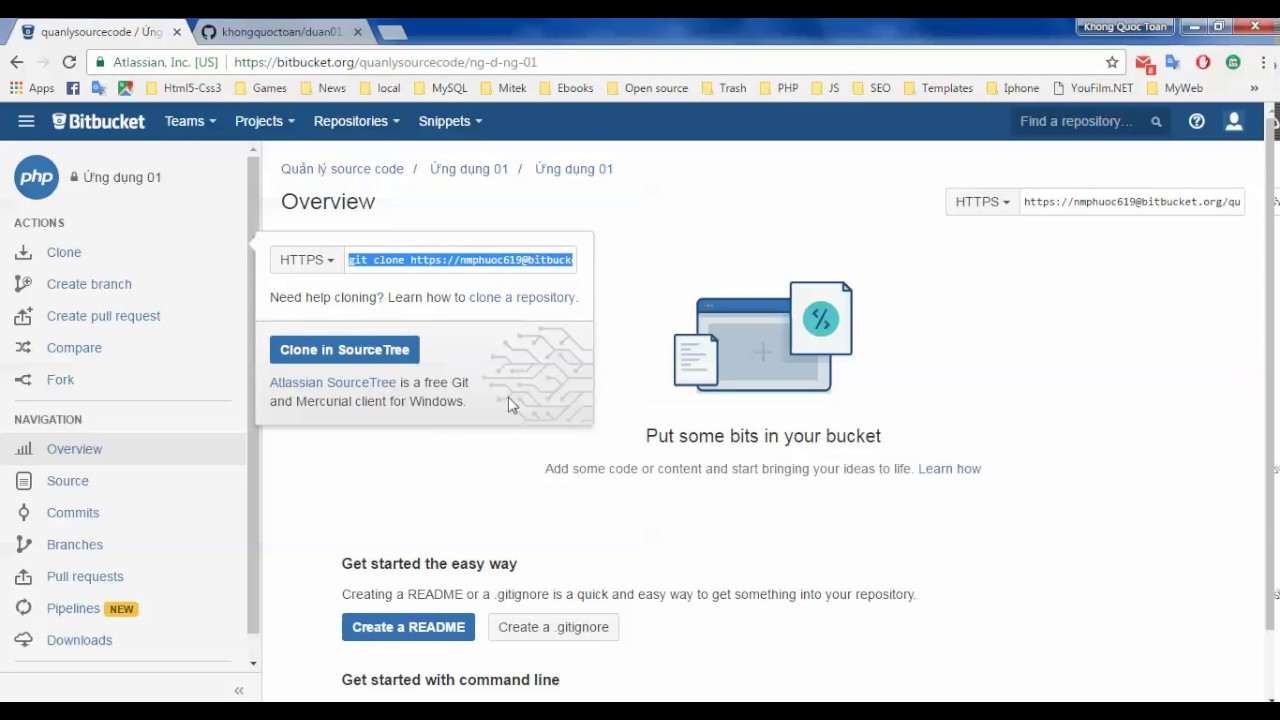Open the YouFilm.NET bookmark
This screenshot has width=1280, height=720.
pos(1093,88)
